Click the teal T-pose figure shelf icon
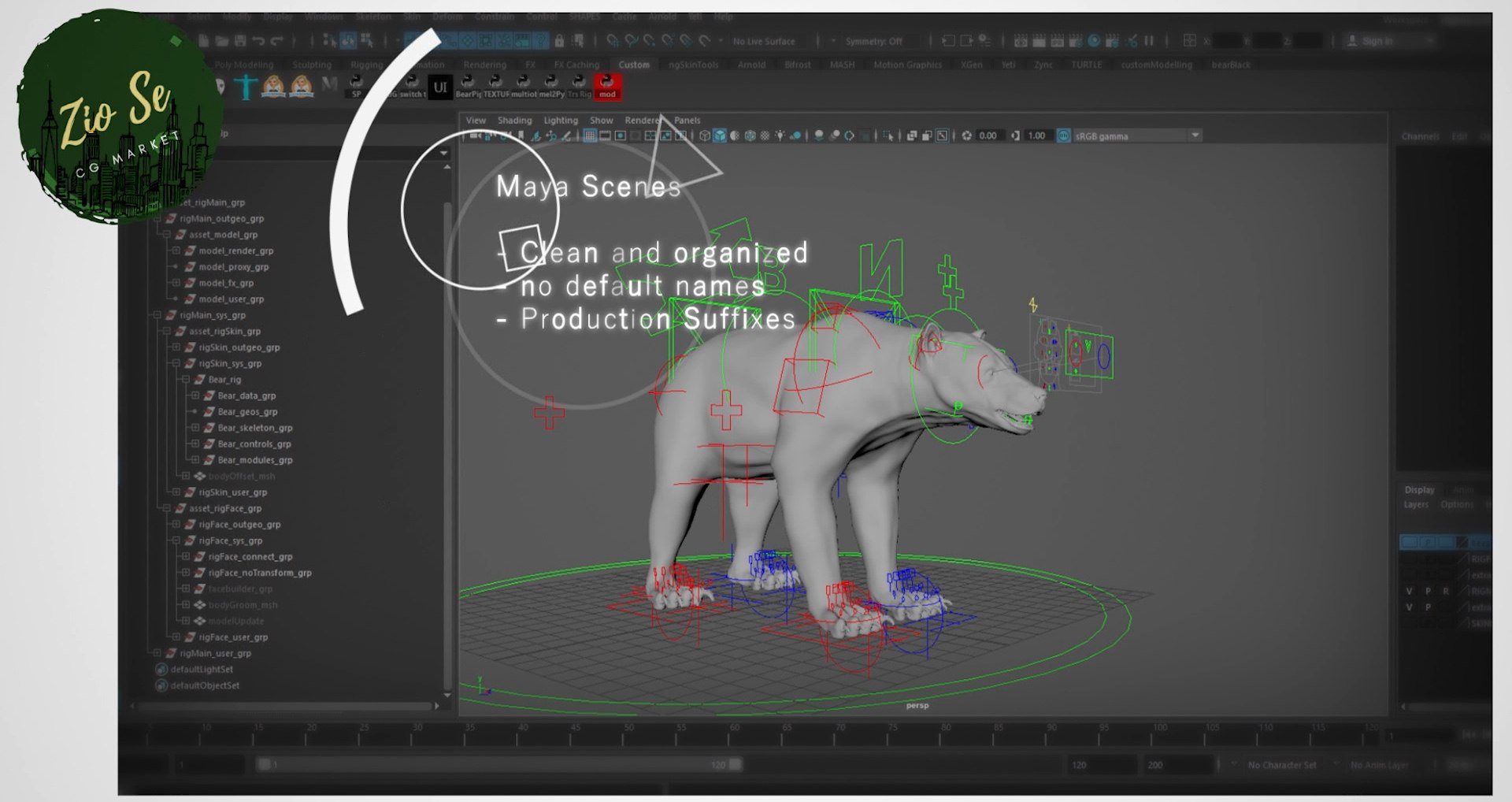Image resolution: width=1512 pixels, height=802 pixels. pyautogui.click(x=246, y=86)
